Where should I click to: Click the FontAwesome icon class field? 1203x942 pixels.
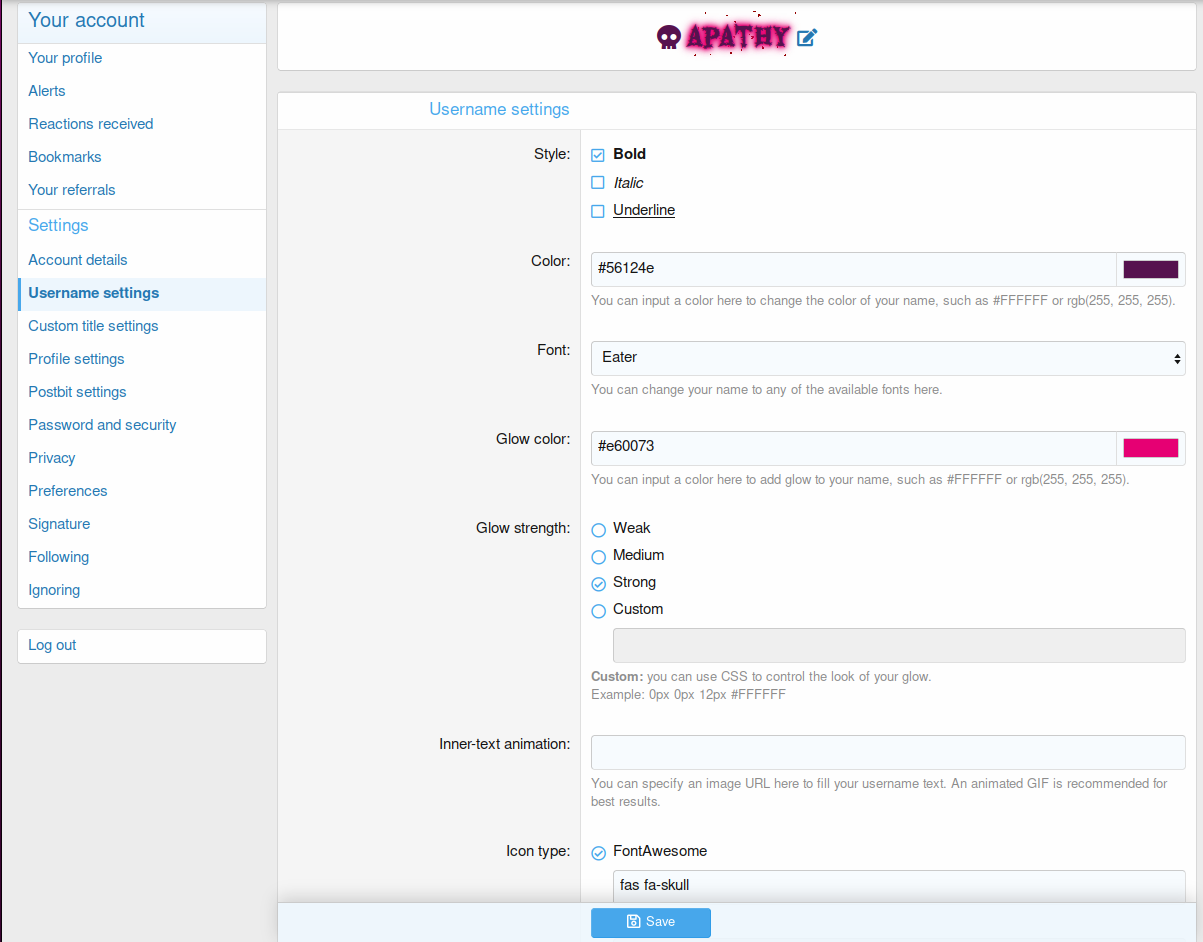click(x=897, y=885)
